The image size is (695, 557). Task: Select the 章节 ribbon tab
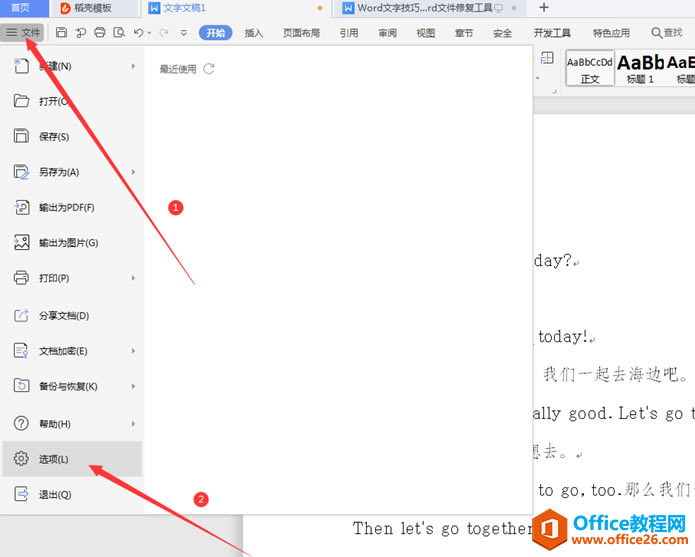click(464, 33)
